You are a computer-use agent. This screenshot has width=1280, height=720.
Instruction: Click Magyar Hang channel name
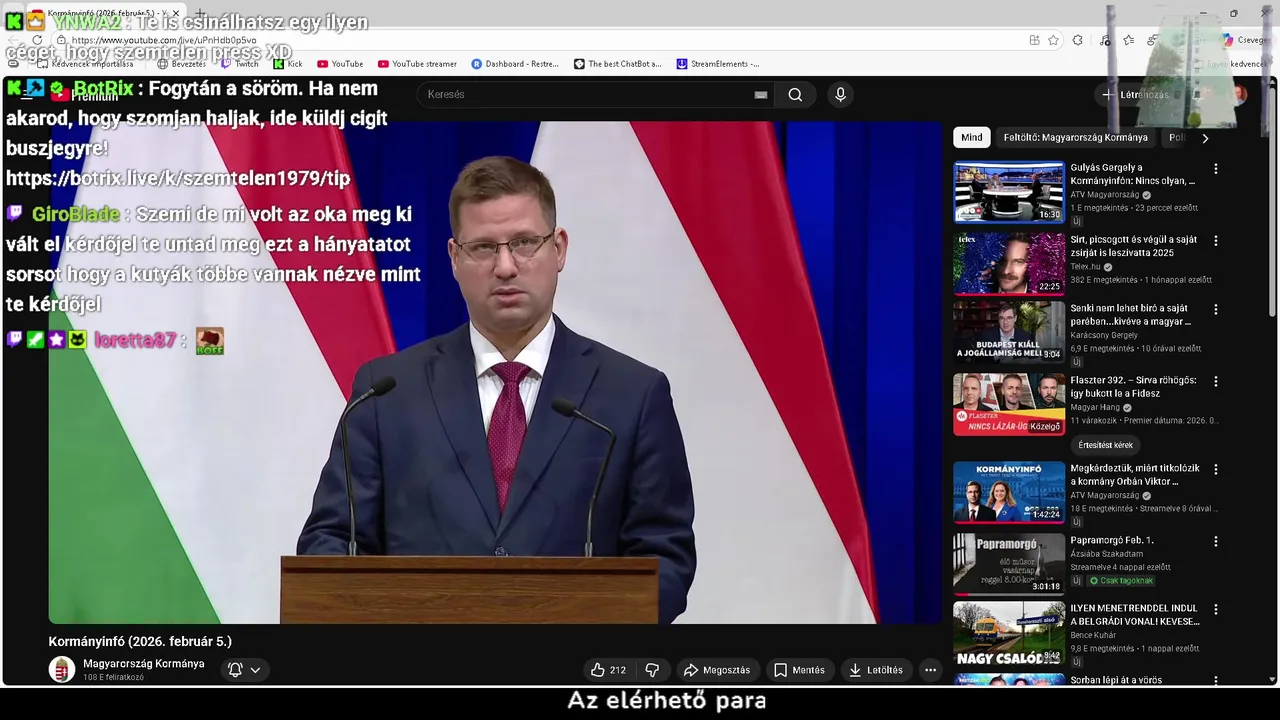click(1095, 408)
